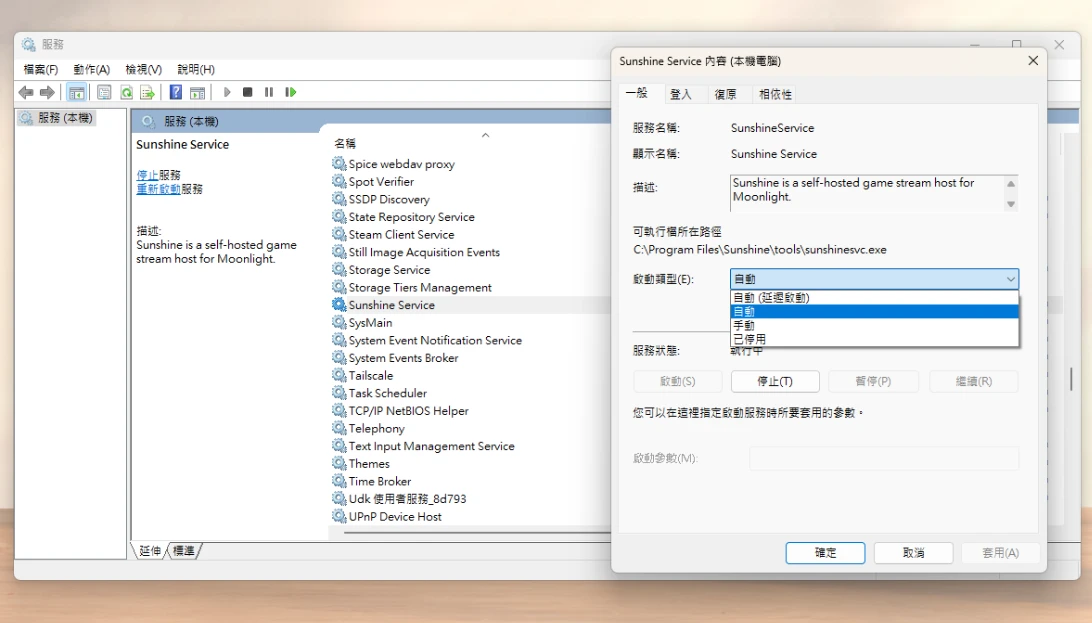Image resolution: width=1092 pixels, height=623 pixels.
Task: Click the 停止 link for Sunshine Service
Action: tap(147, 175)
